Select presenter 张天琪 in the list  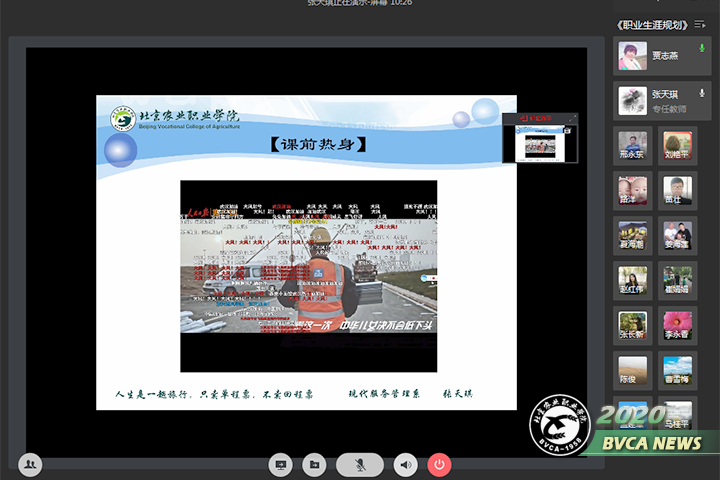(664, 100)
